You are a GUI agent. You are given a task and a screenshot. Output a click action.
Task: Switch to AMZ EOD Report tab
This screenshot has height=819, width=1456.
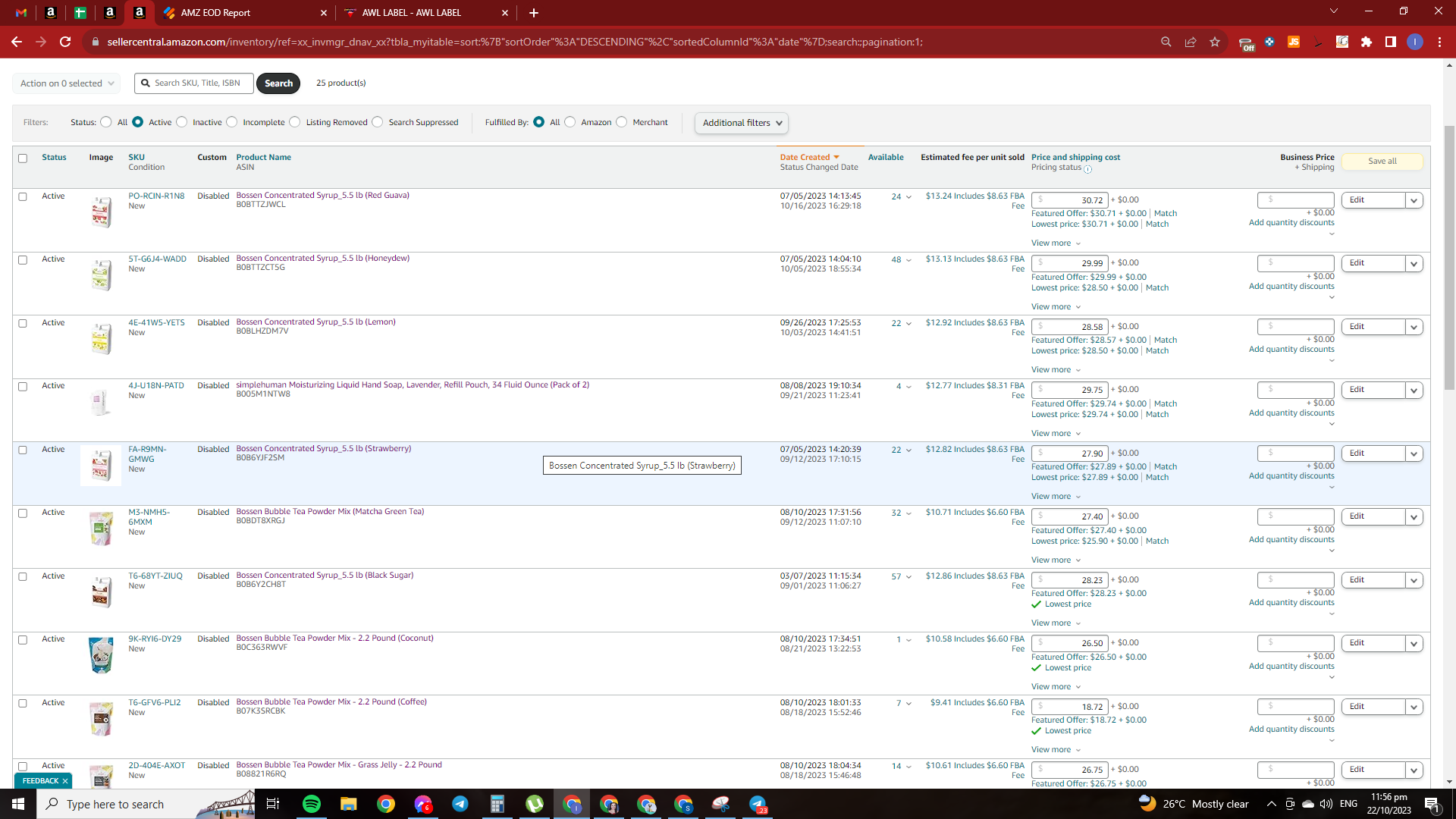[244, 13]
